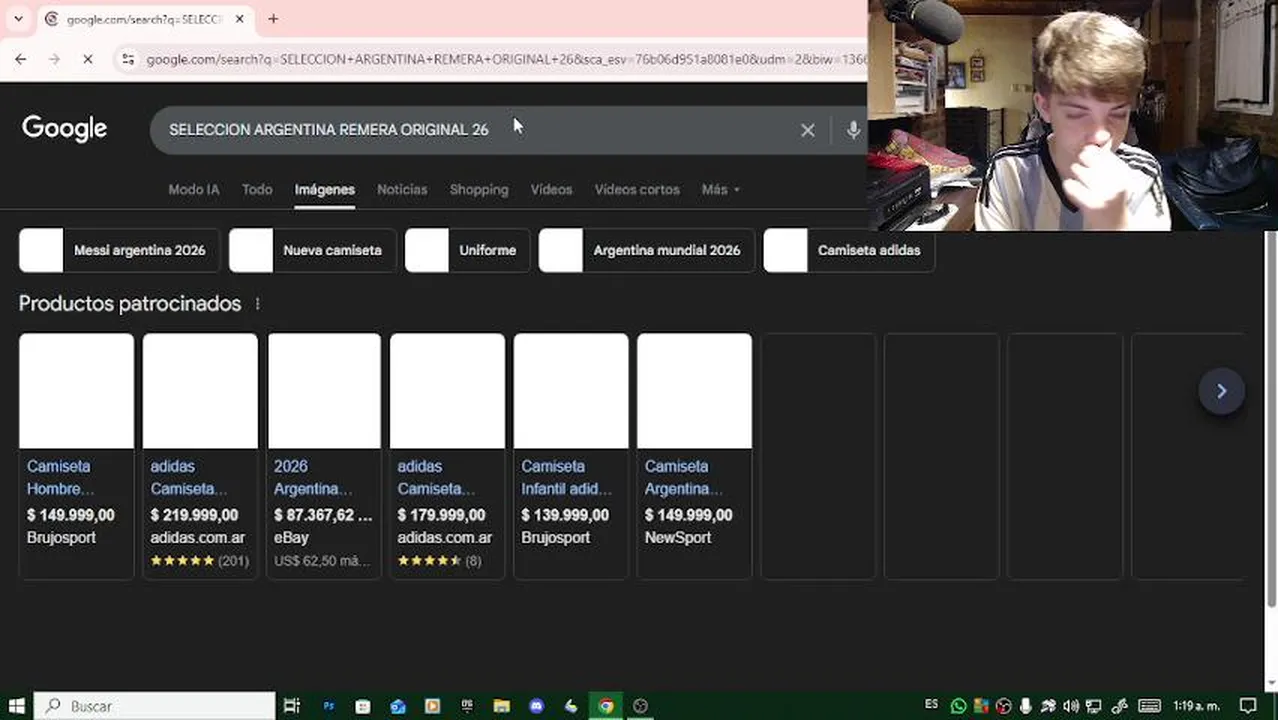This screenshot has height=720, width=1278.
Task: Click the (8) star rating under adidas.com.ar
Action: [439, 561]
